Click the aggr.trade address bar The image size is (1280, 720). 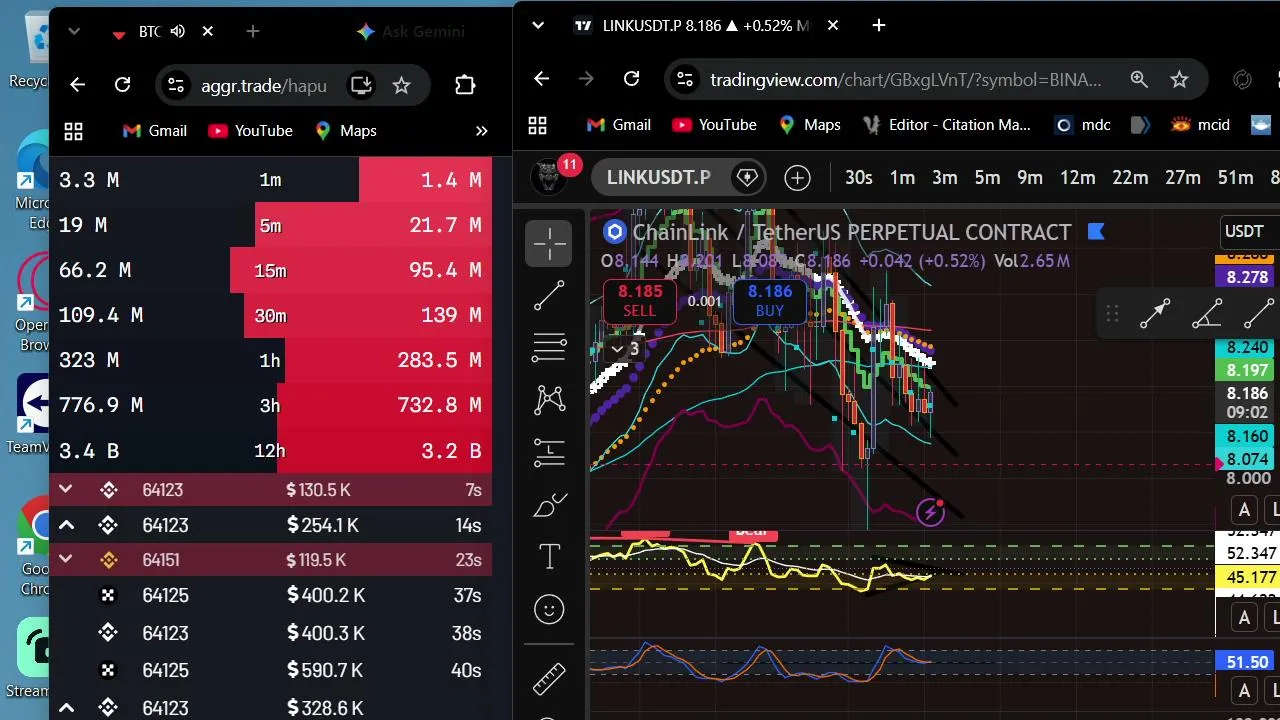tap(264, 85)
